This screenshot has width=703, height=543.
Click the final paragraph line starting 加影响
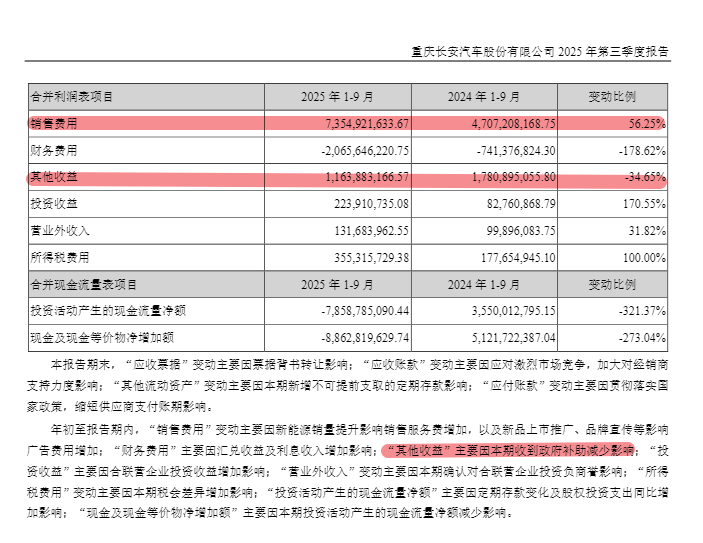coord(270,513)
